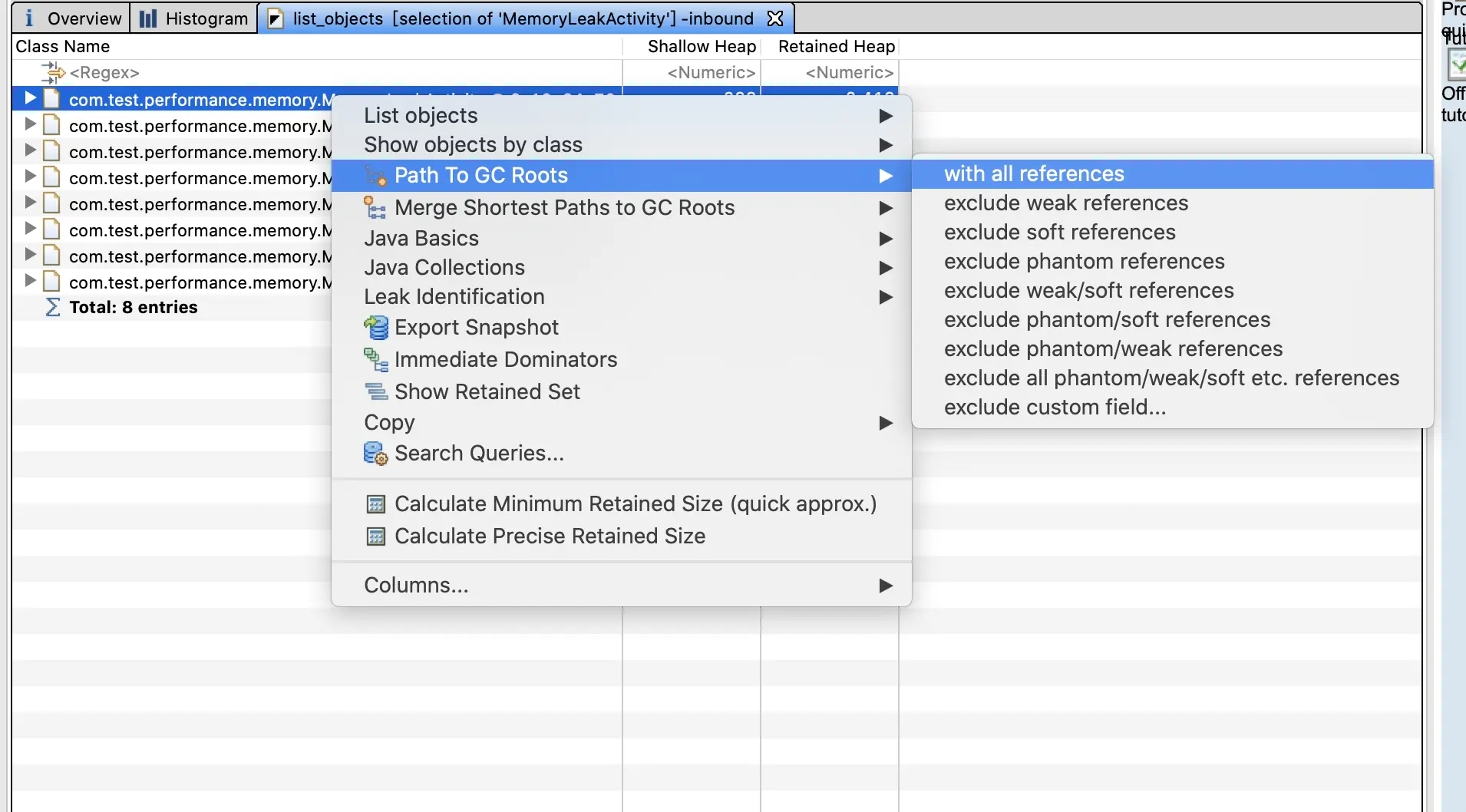Sort by Shallow Heap column header
This screenshot has width=1466, height=812.
point(702,47)
